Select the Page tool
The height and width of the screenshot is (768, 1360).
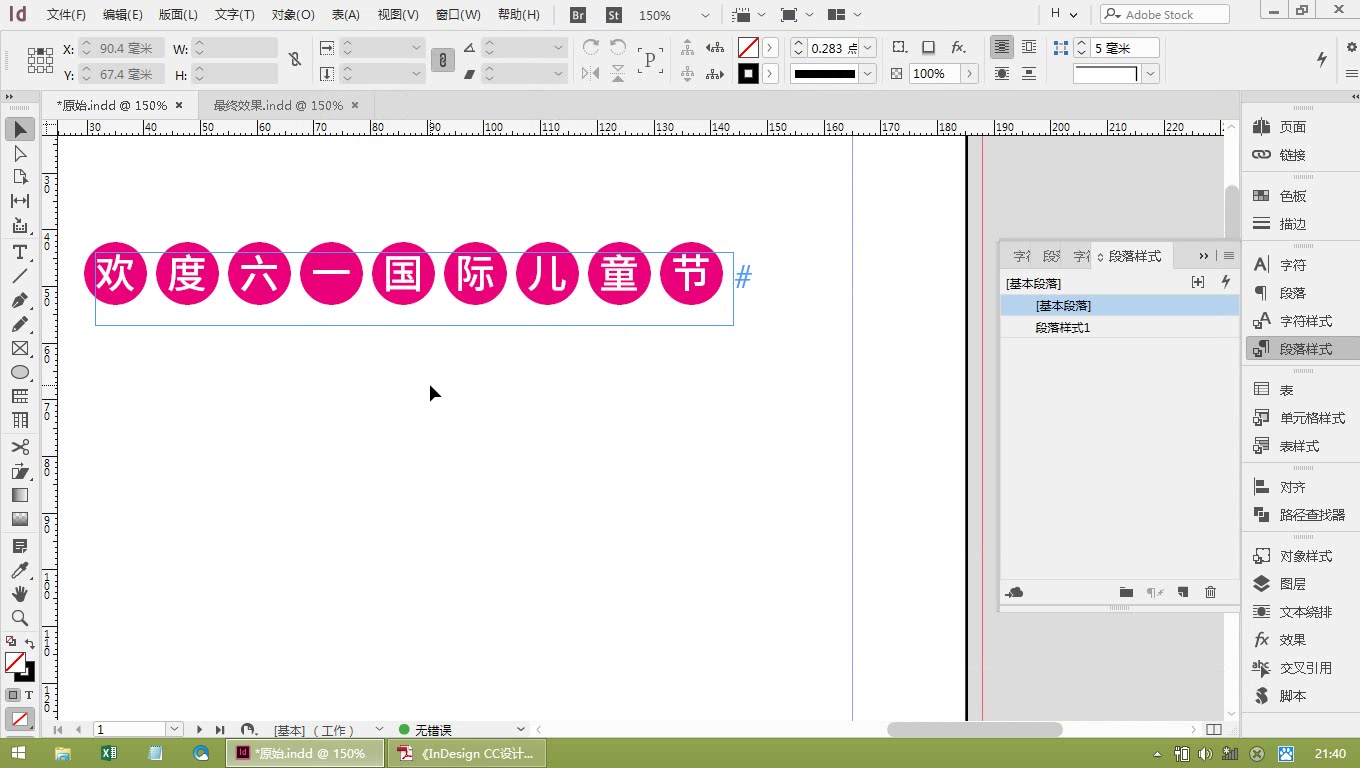20,177
